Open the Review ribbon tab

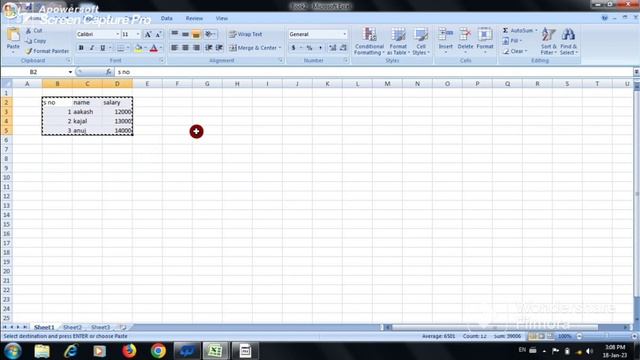194,18
